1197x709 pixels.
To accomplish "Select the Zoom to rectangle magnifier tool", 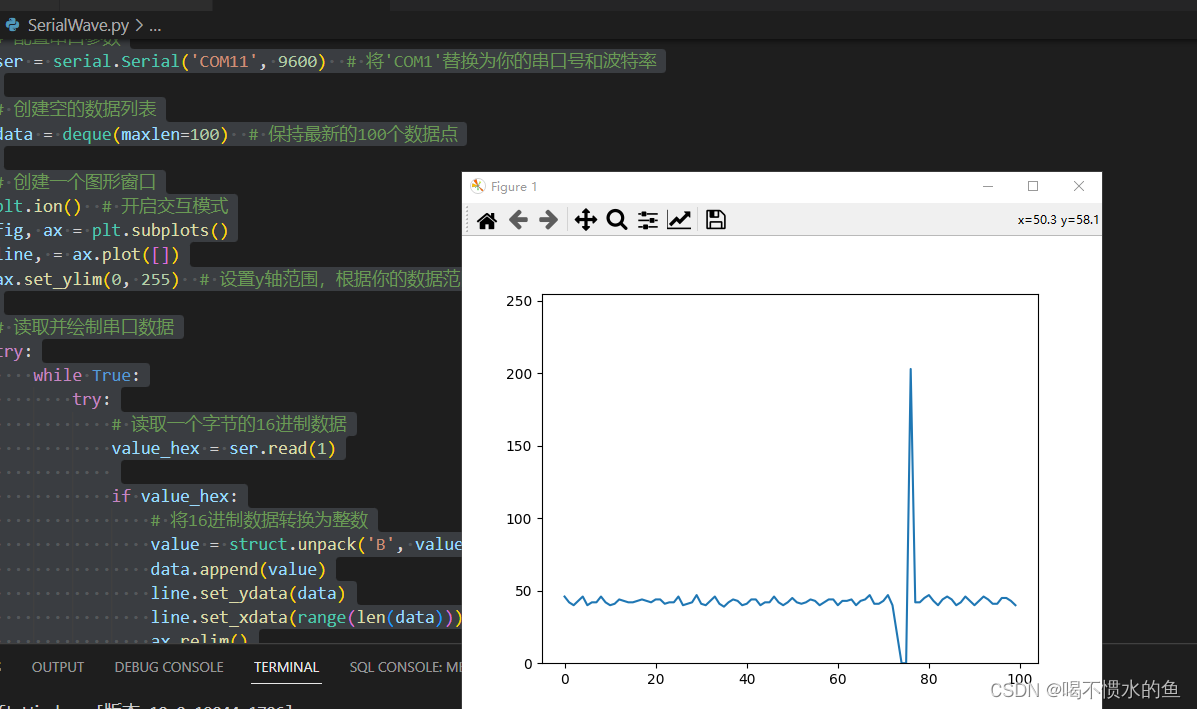I will [x=617, y=221].
